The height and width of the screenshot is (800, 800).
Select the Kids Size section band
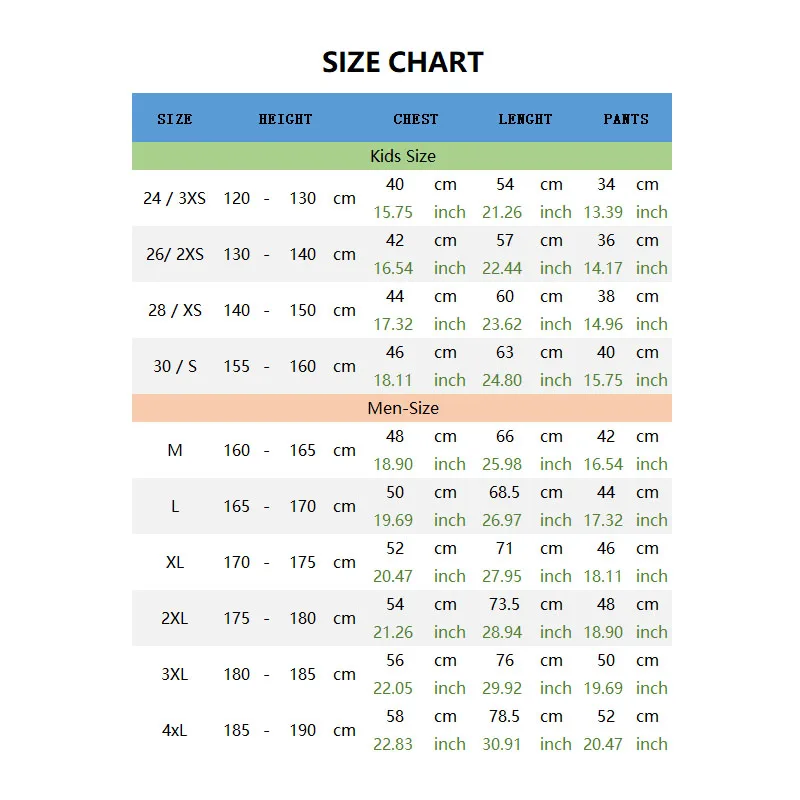pyautogui.click(x=402, y=156)
